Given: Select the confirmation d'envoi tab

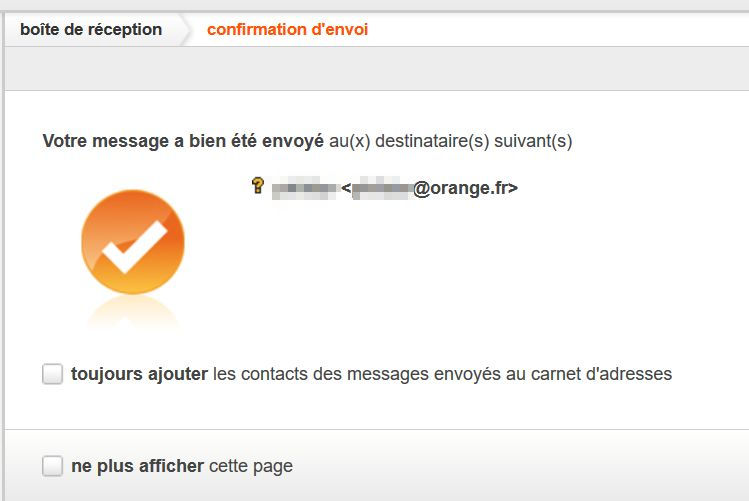Looking at the screenshot, I should point(287,29).
